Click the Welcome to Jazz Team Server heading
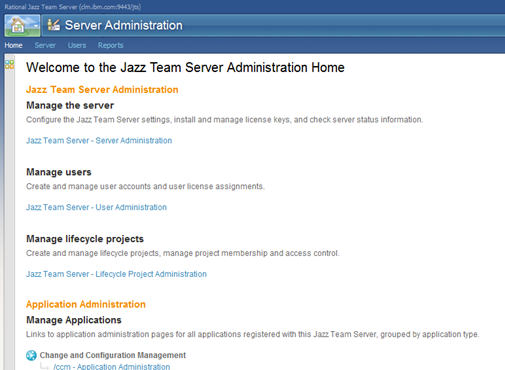This screenshot has width=505, height=370. [185, 67]
